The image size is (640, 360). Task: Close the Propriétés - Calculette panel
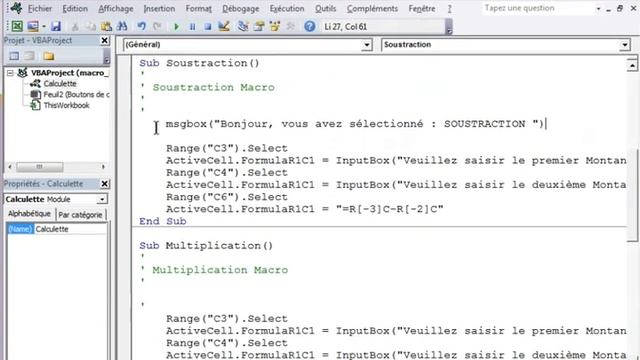(104, 184)
